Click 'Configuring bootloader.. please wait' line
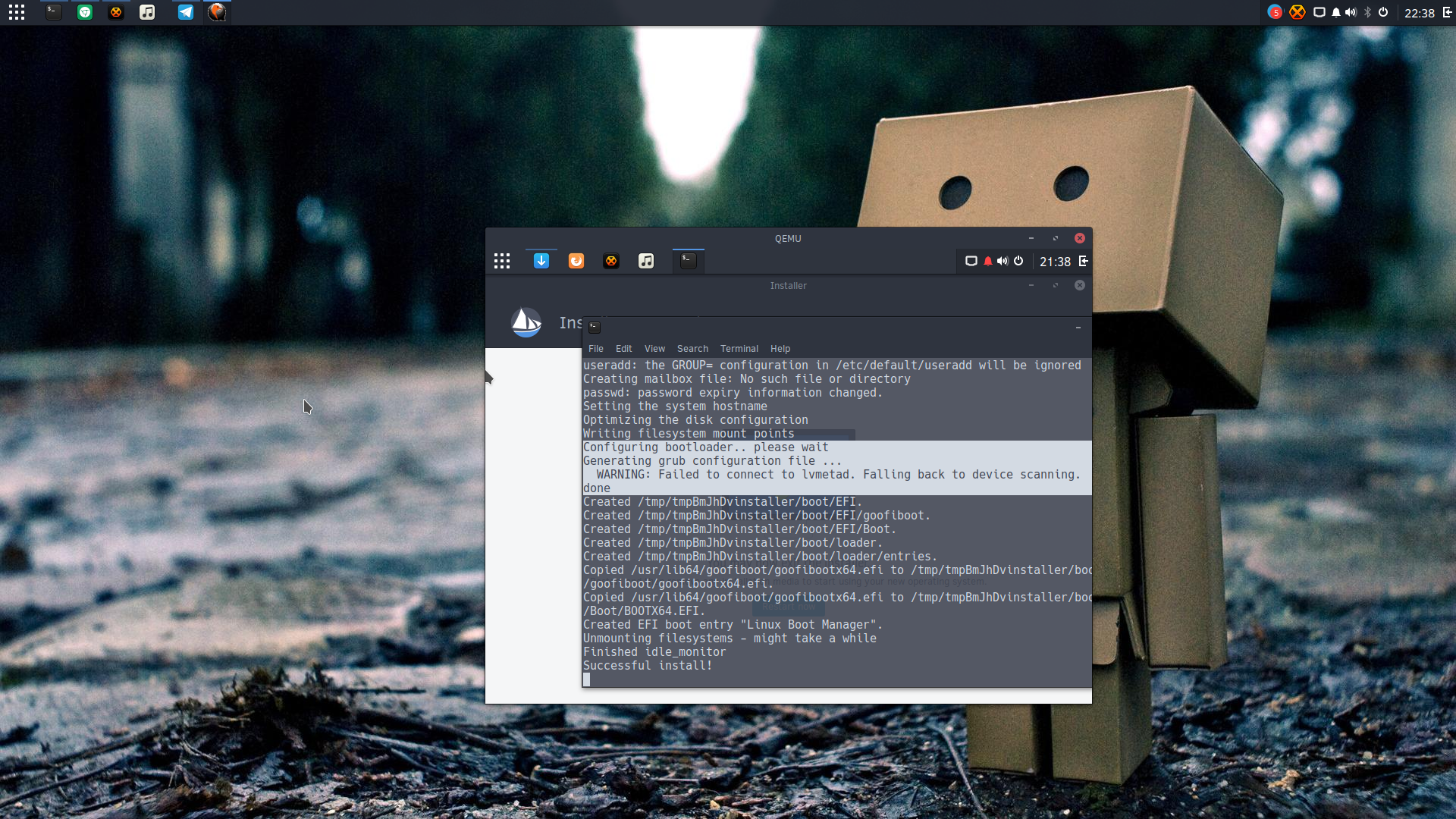This screenshot has width=1456, height=819. (x=706, y=447)
